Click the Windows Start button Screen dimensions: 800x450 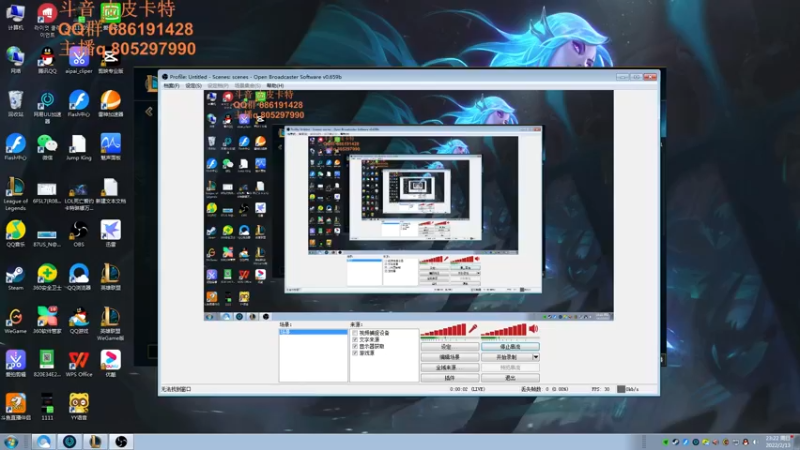coord(11,442)
